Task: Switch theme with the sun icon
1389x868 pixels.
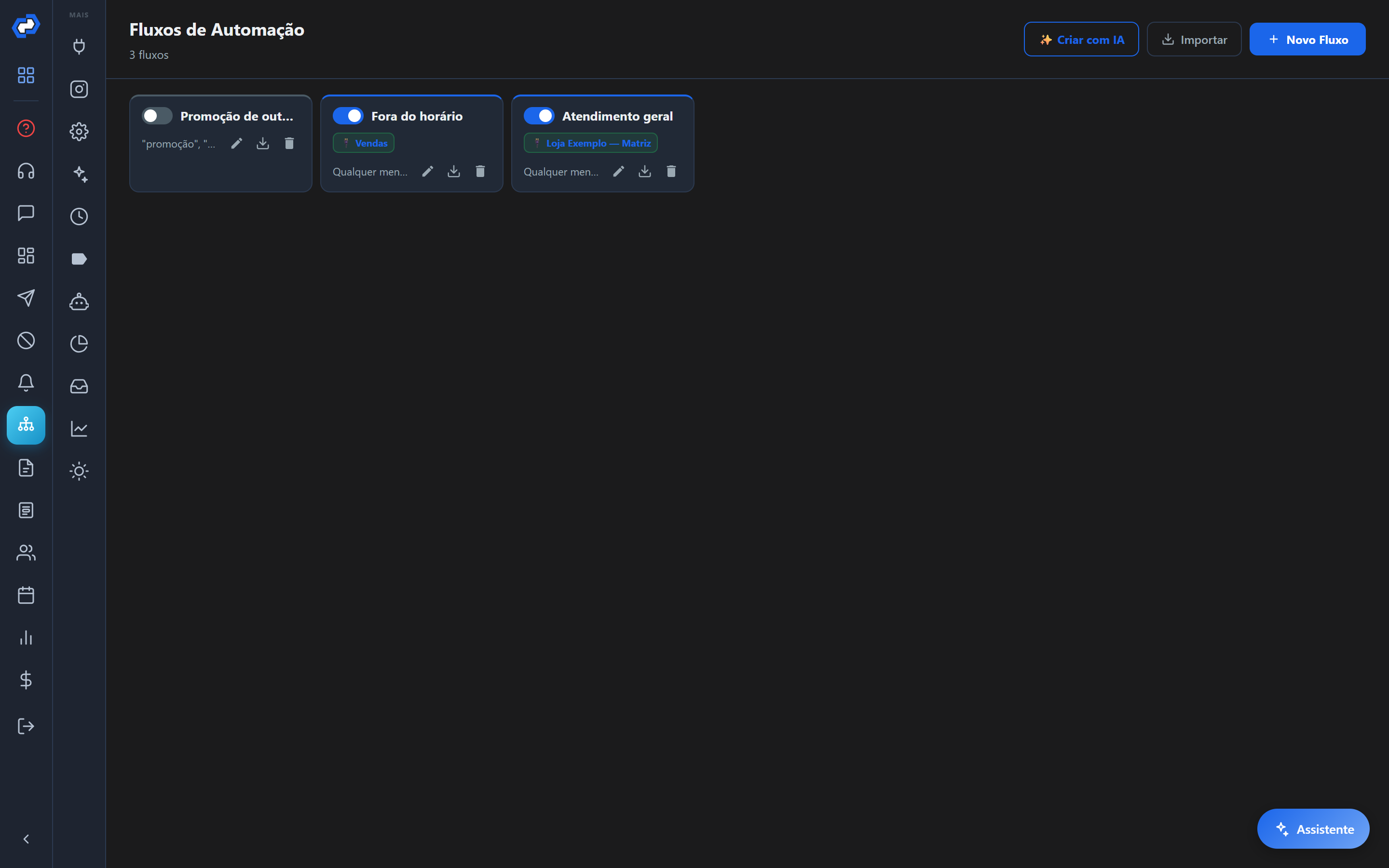Action: tap(79, 471)
